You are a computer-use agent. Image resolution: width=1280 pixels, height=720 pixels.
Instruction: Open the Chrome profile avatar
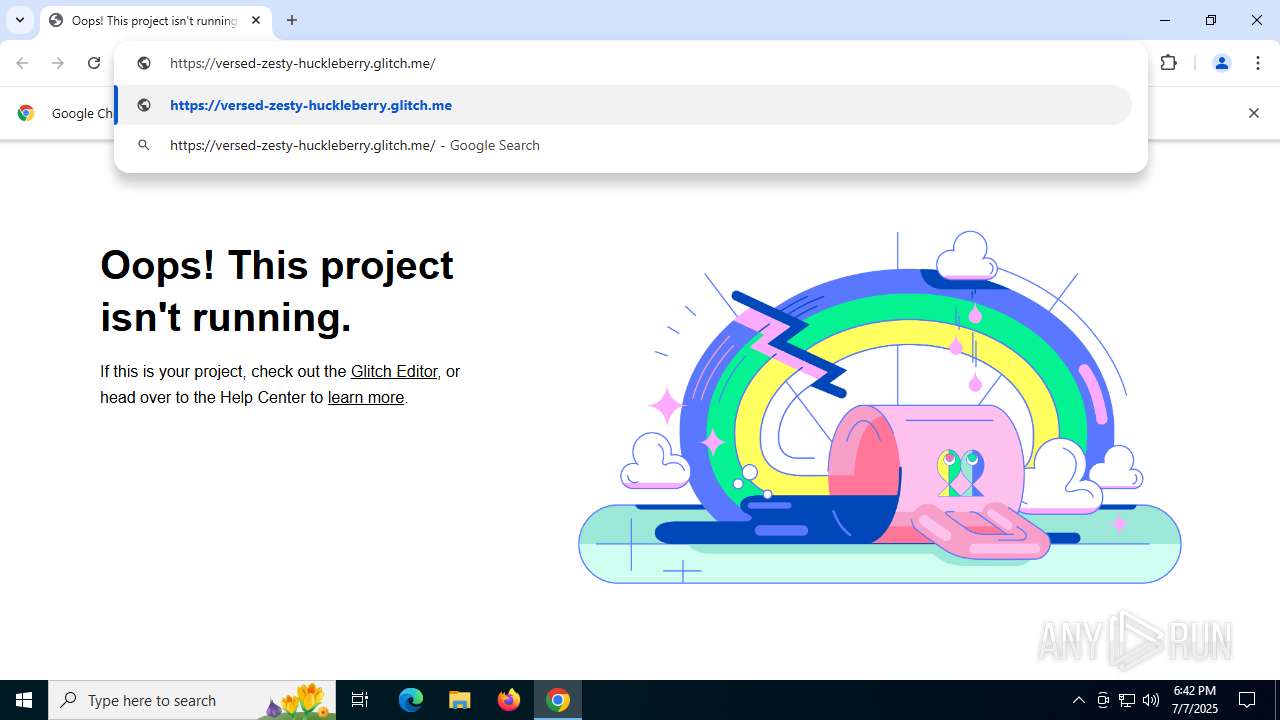click(x=1221, y=63)
